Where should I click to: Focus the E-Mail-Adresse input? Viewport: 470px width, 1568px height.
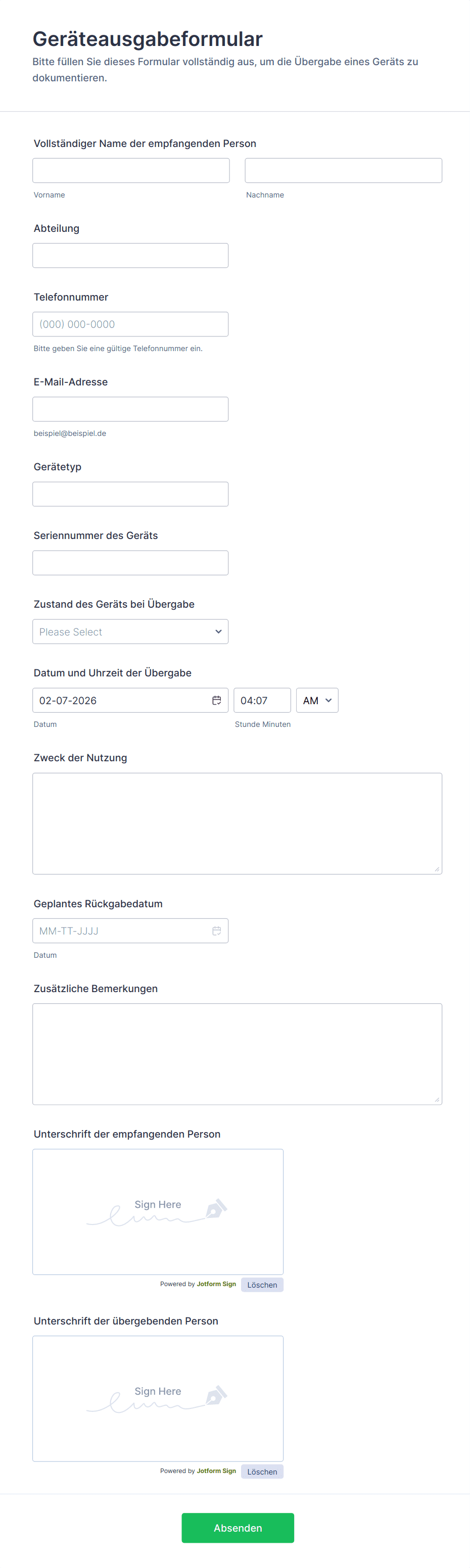(130, 409)
